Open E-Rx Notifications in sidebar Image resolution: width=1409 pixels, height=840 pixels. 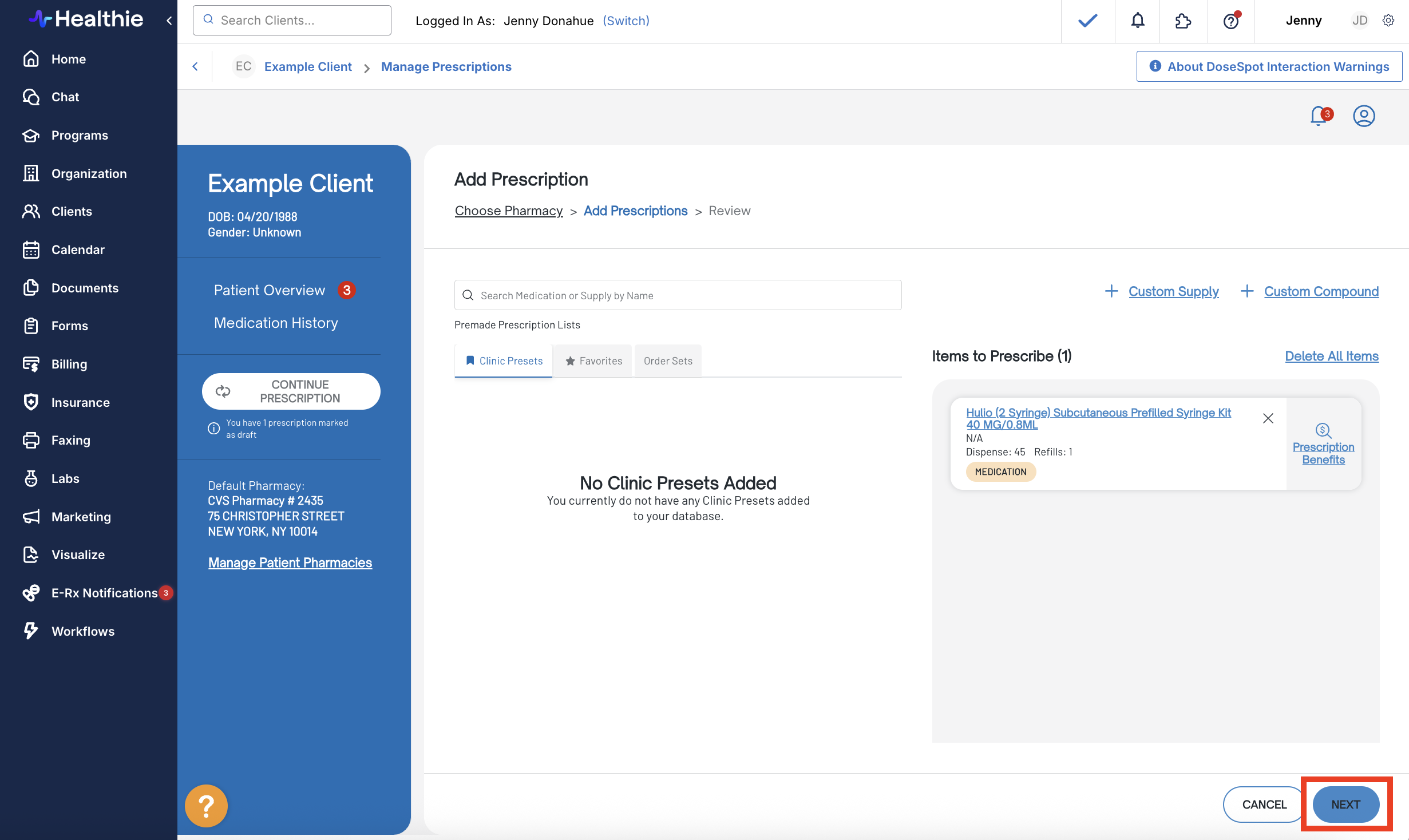point(104,593)
